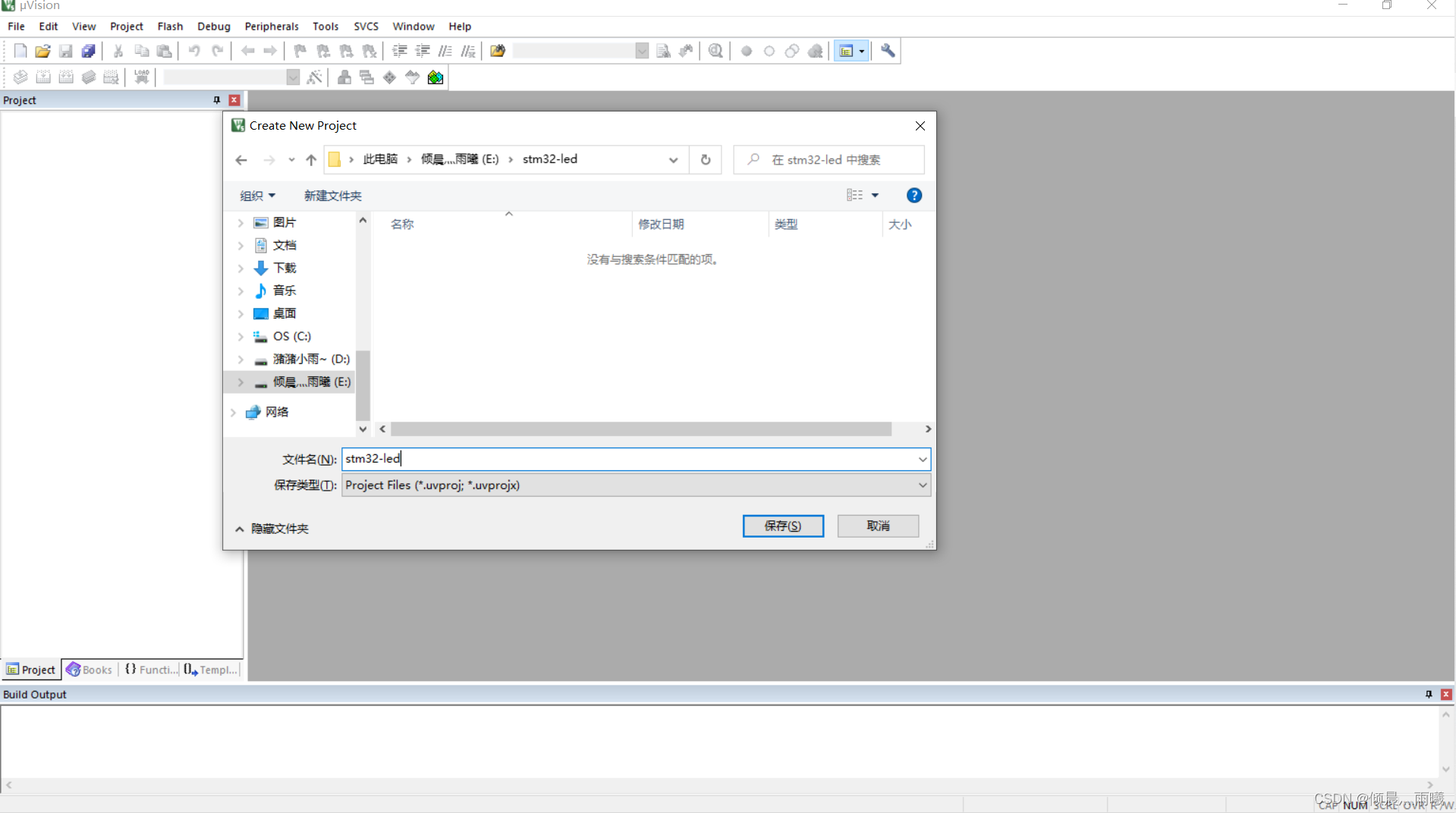Screen dimensions: 1456x813
Task: Click 新建文件夹 new folder button
Action: pyautogui.click(x=332, y=195)
